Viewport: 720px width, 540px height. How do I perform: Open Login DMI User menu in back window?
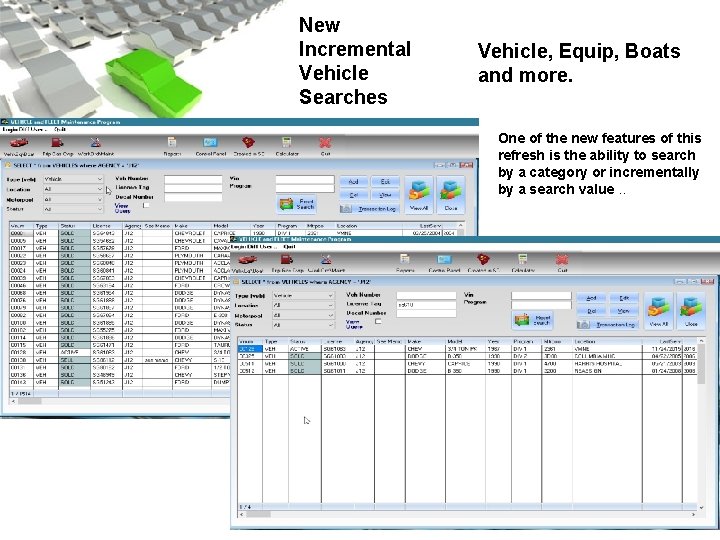click(x=24, y=129)
